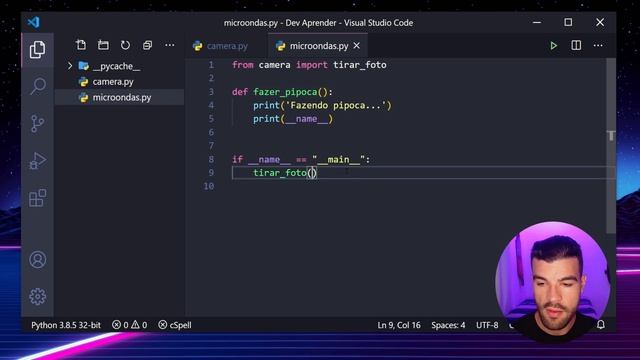Open the Search view
The image size is (640, 360).
tap(37, 86)
